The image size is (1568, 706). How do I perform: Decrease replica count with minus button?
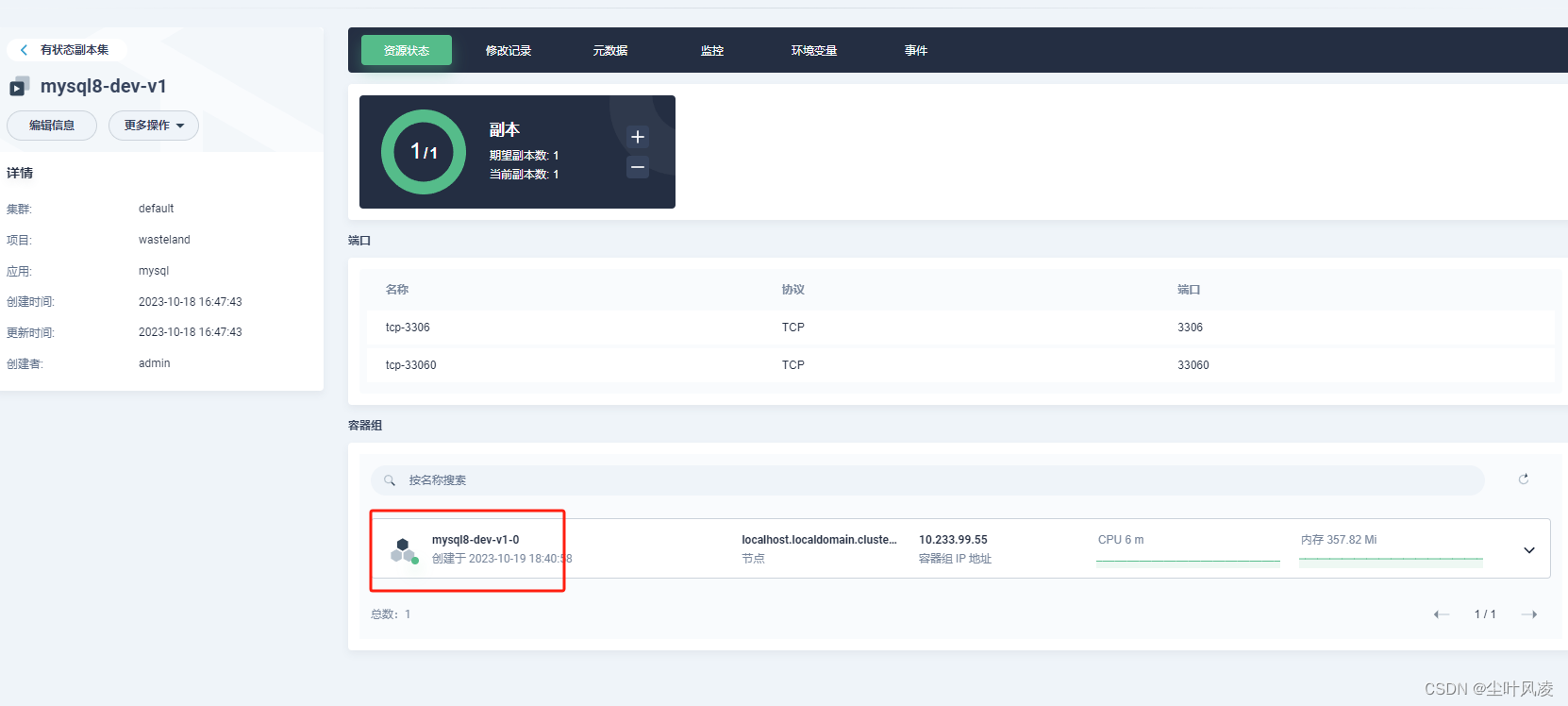638,167
